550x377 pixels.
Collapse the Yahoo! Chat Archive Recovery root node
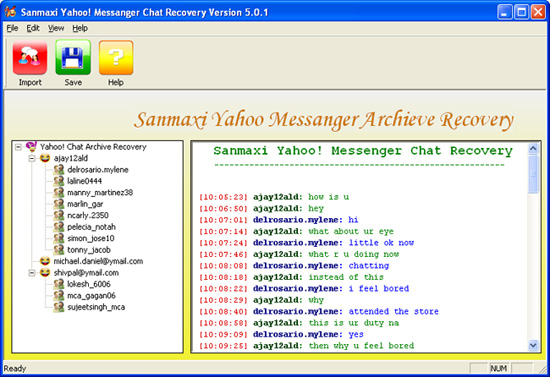(18, 147)
